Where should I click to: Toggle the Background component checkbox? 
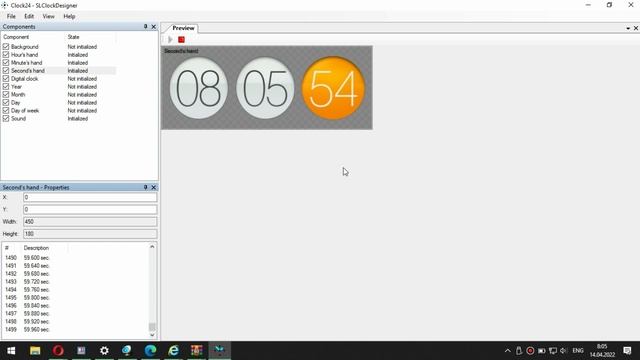click(6, 47)
